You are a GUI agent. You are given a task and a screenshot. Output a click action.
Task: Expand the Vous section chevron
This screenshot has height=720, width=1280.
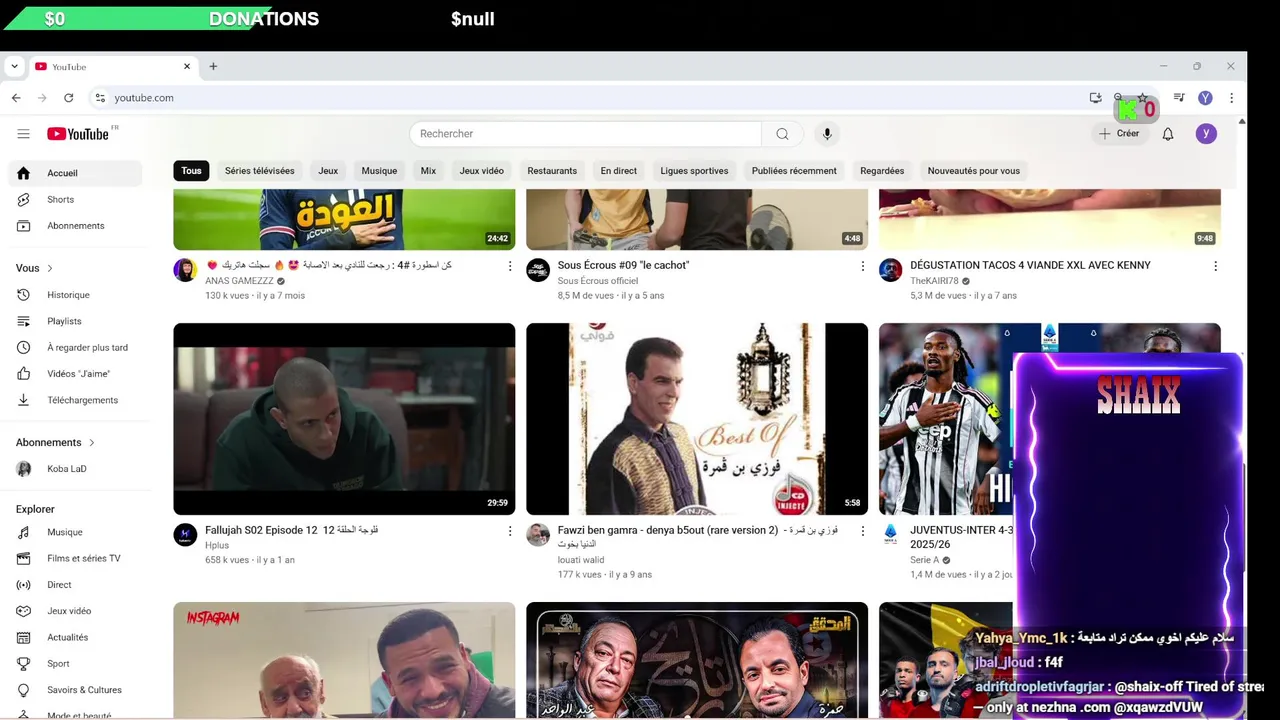(50, 268)
